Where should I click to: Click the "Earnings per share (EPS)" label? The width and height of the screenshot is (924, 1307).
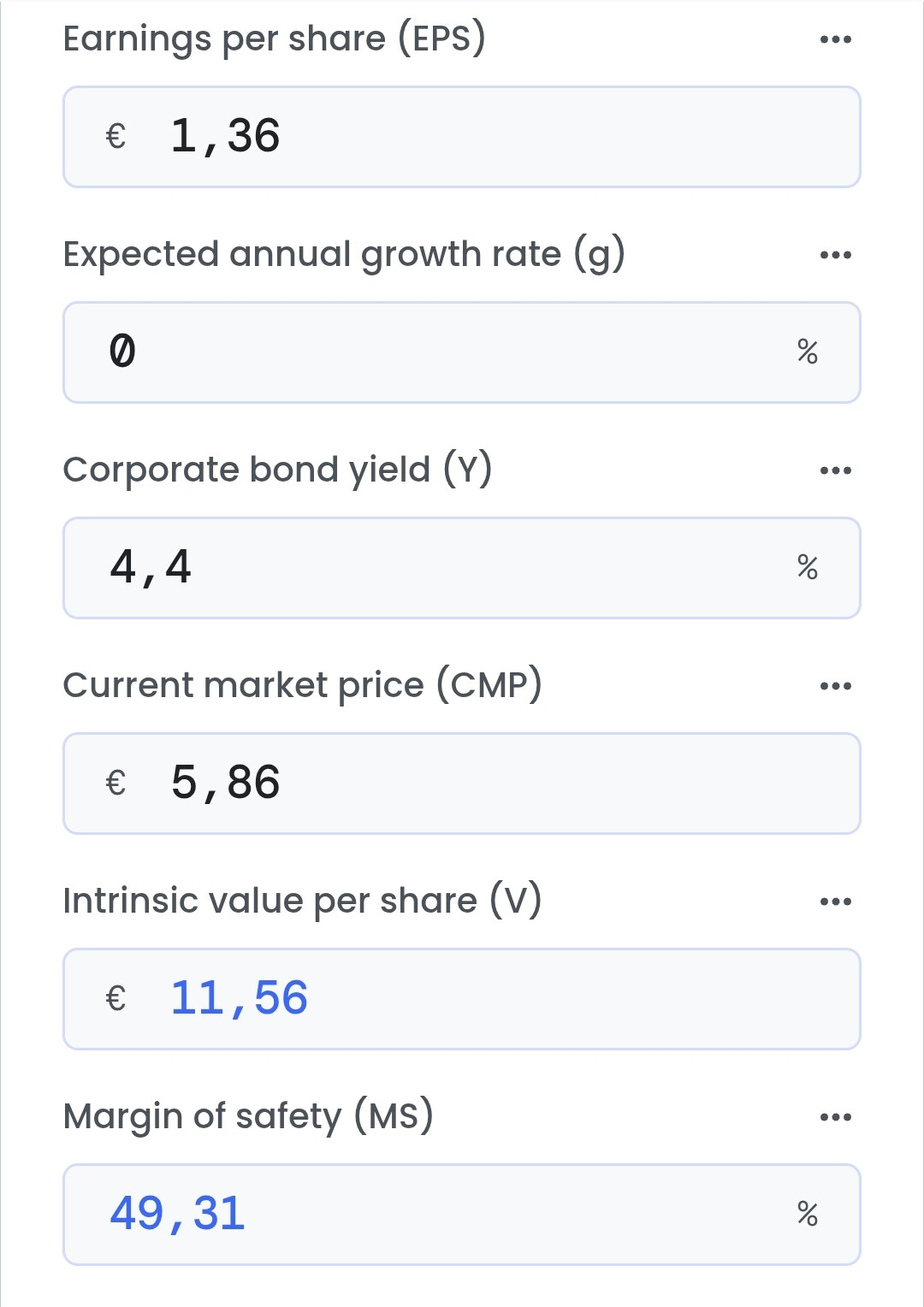[x=274, y=39]
